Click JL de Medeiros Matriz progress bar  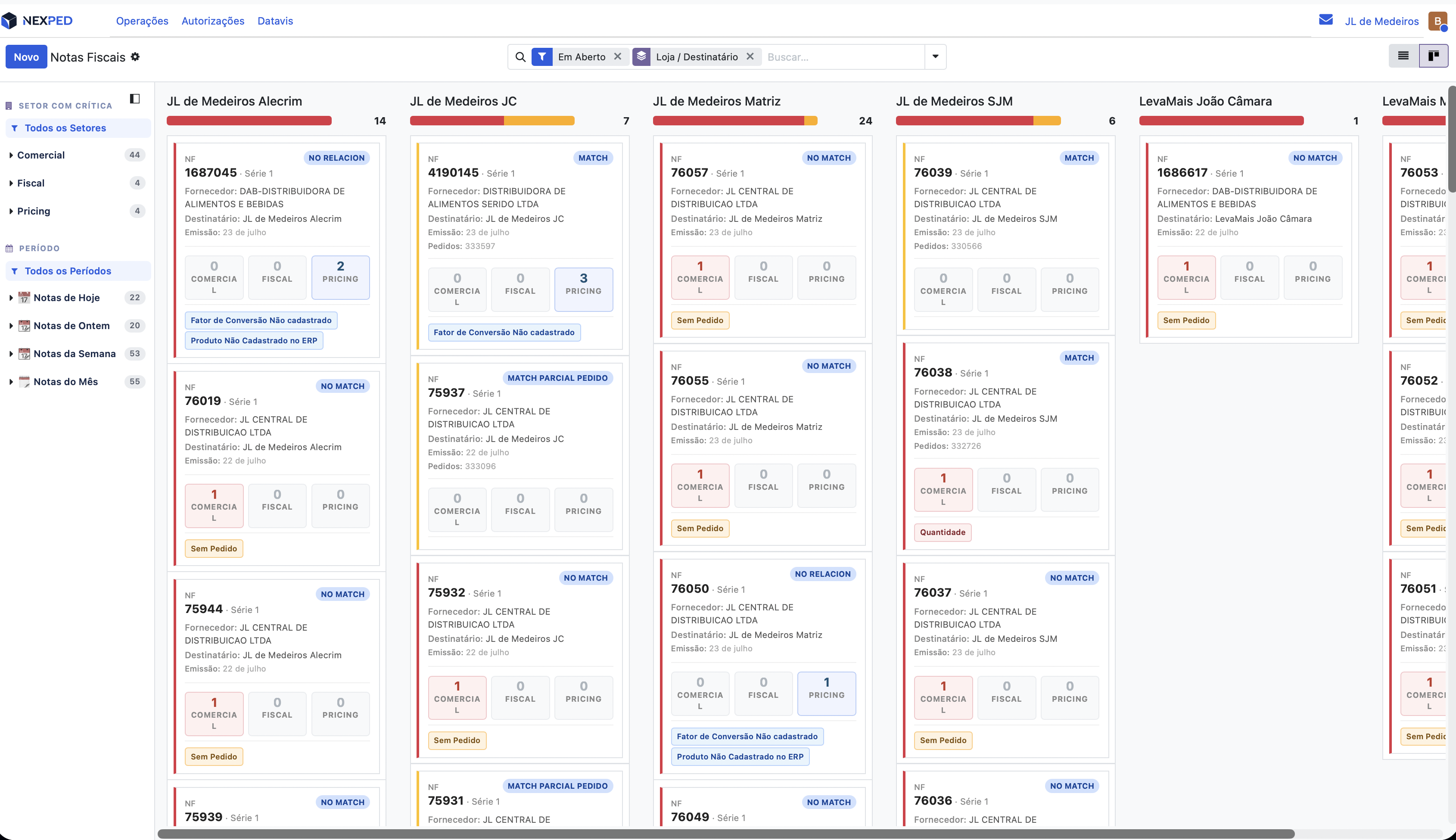pos(735,121)
